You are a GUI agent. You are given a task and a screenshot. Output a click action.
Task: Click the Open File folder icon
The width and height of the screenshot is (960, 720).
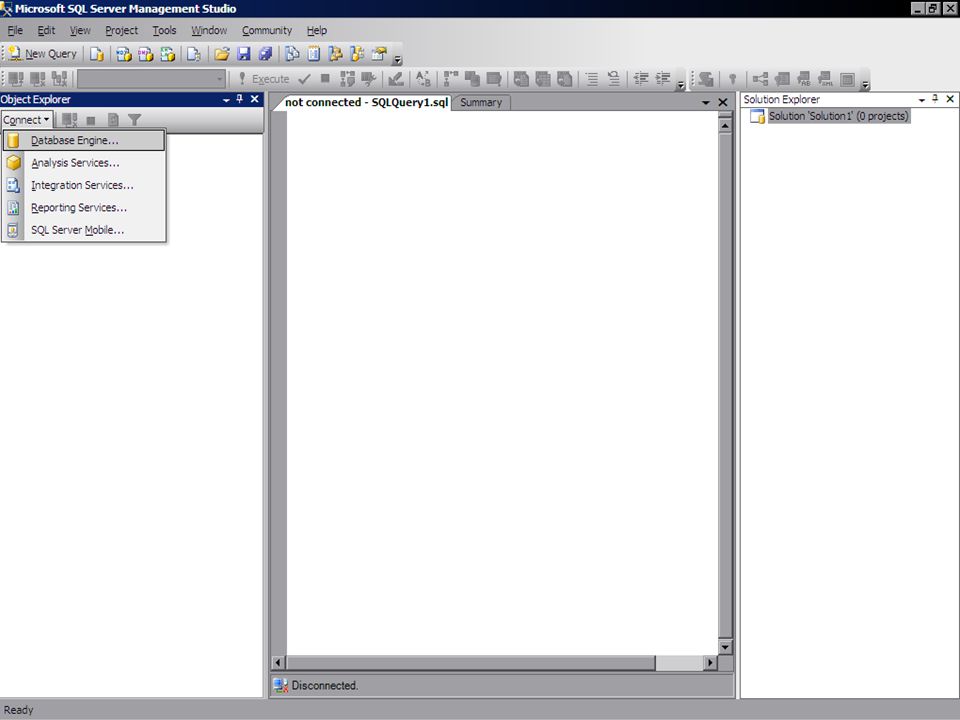222,54
